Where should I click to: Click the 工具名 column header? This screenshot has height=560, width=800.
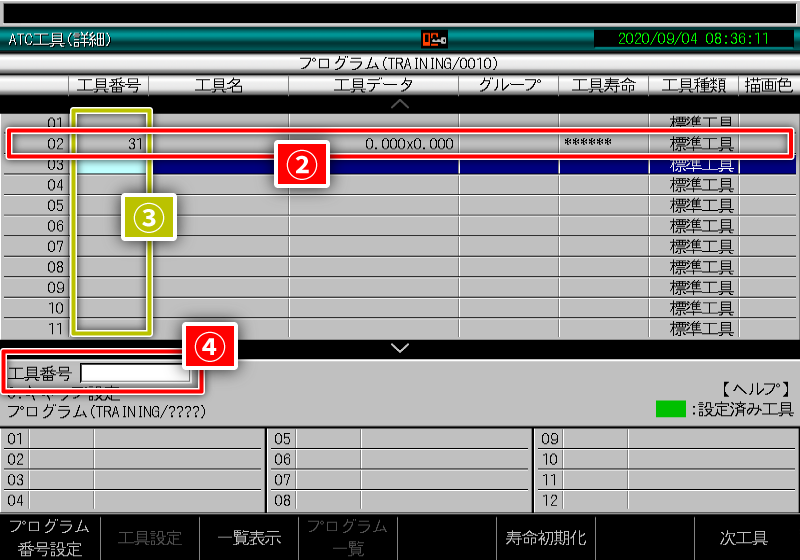point(218,86)
